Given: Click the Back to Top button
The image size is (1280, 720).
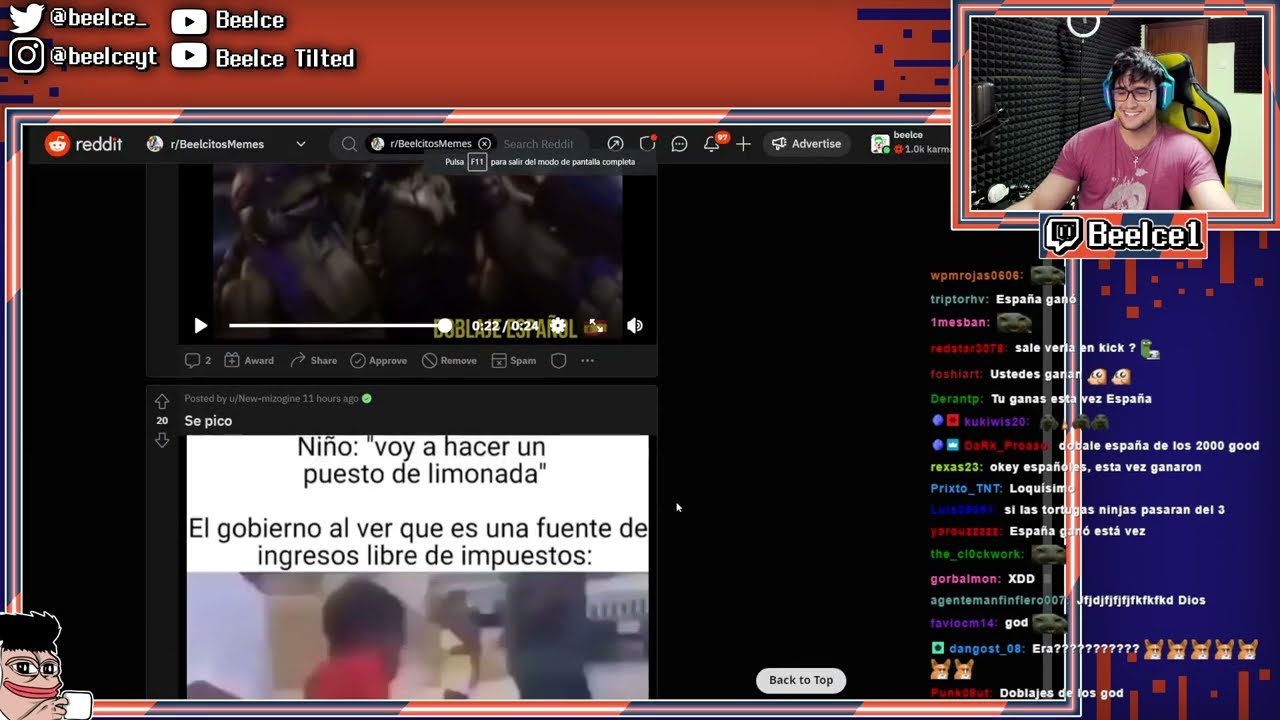Looking at the screenshot, I should [801, 680].
